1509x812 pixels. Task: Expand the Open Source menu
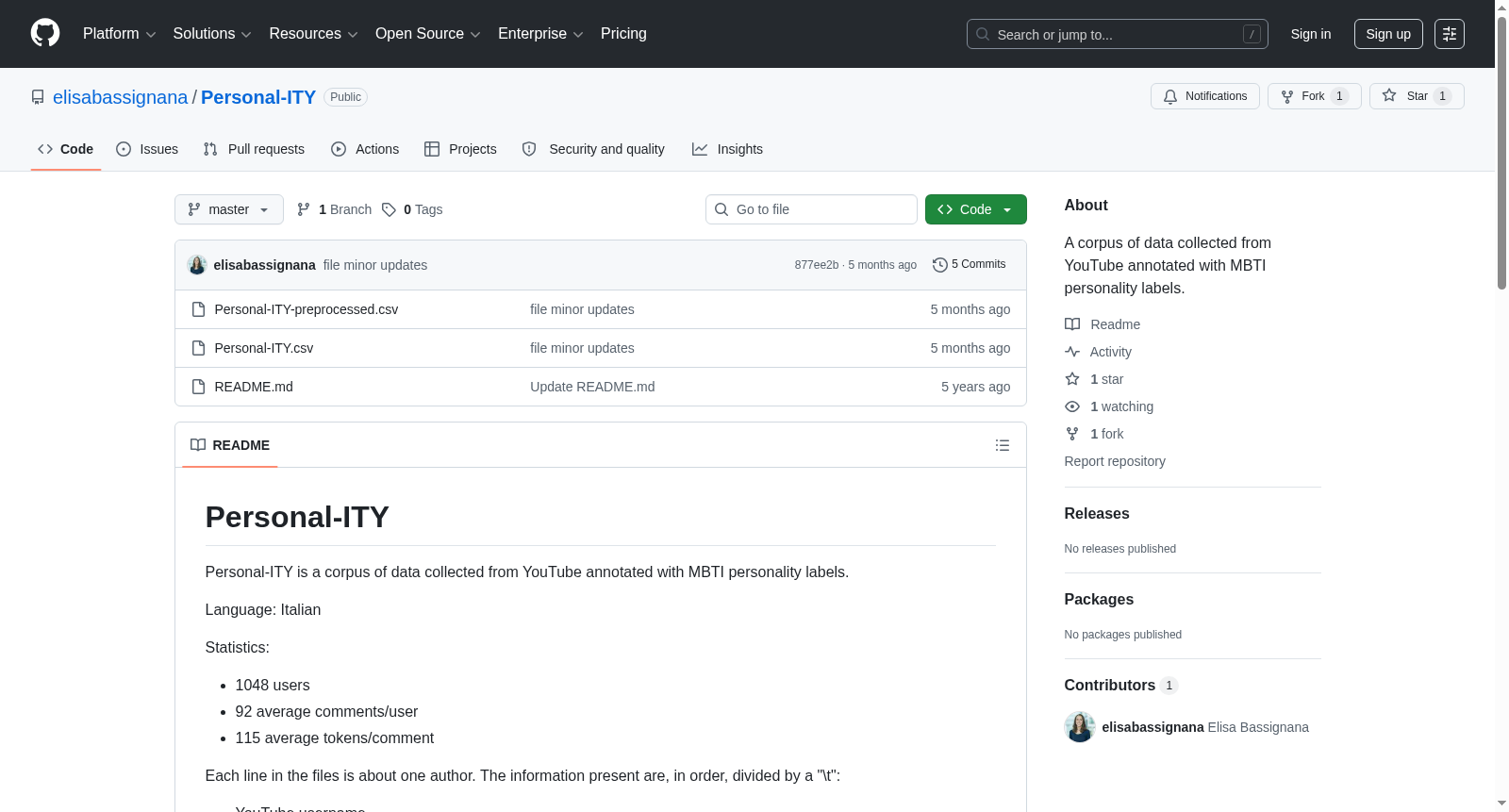click(428, 34)
